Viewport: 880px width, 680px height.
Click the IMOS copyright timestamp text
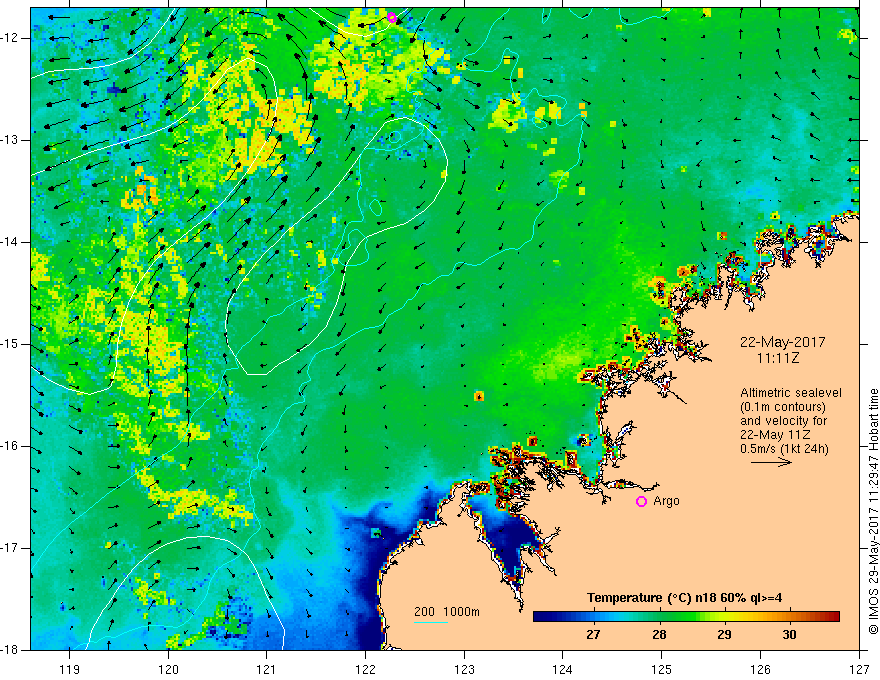(873, 512)
